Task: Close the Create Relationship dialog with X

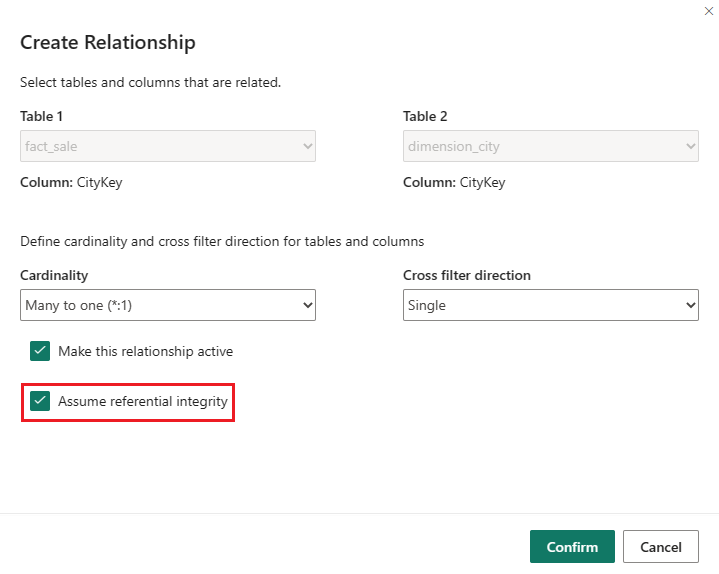Action: click(709, 11)
